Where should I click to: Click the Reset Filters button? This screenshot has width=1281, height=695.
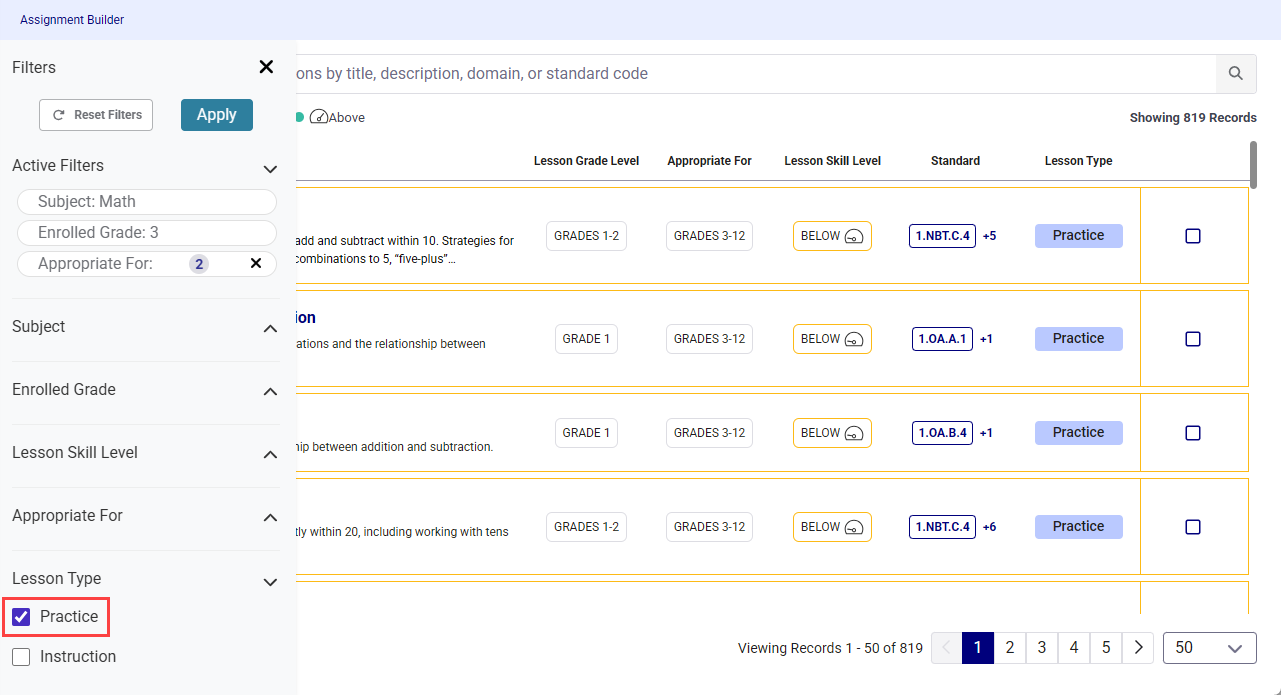(x=96, y=115)
